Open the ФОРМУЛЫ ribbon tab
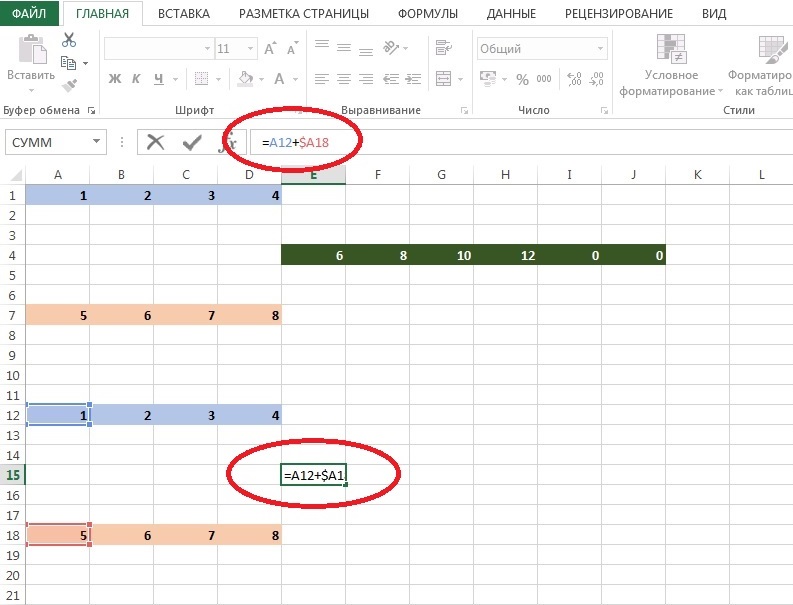 click(427, 14)
